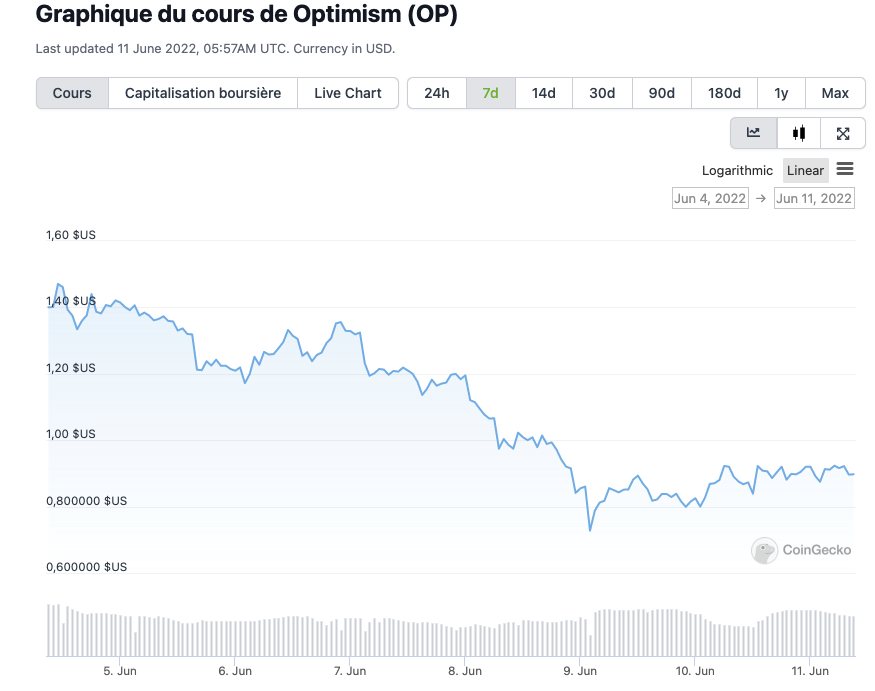Switch to candlestick chart icon
Image resolution: width=875 pixels, height=691 pixels.
[798, 133]
